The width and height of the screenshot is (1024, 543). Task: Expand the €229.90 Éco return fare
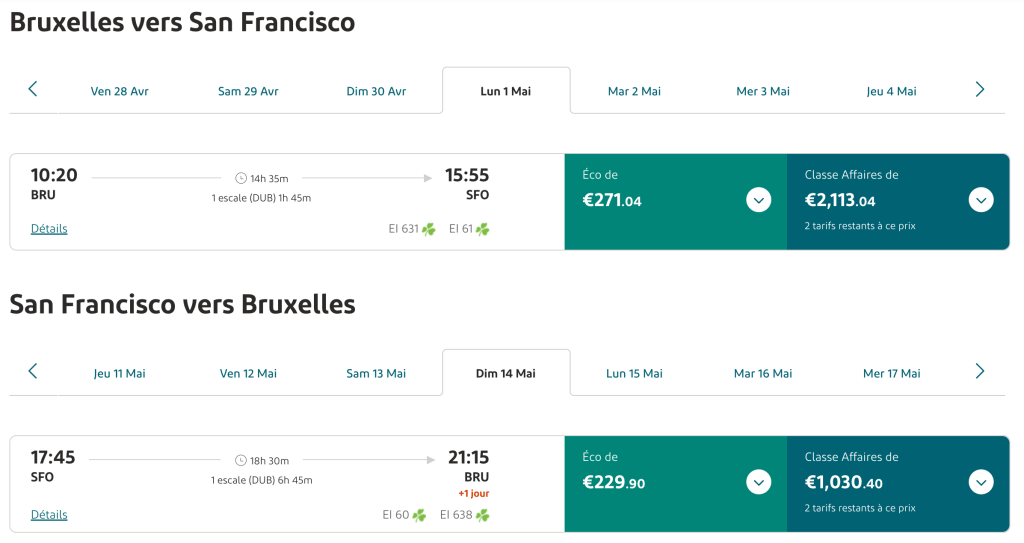pyautogui.click(x=759, y=482)
